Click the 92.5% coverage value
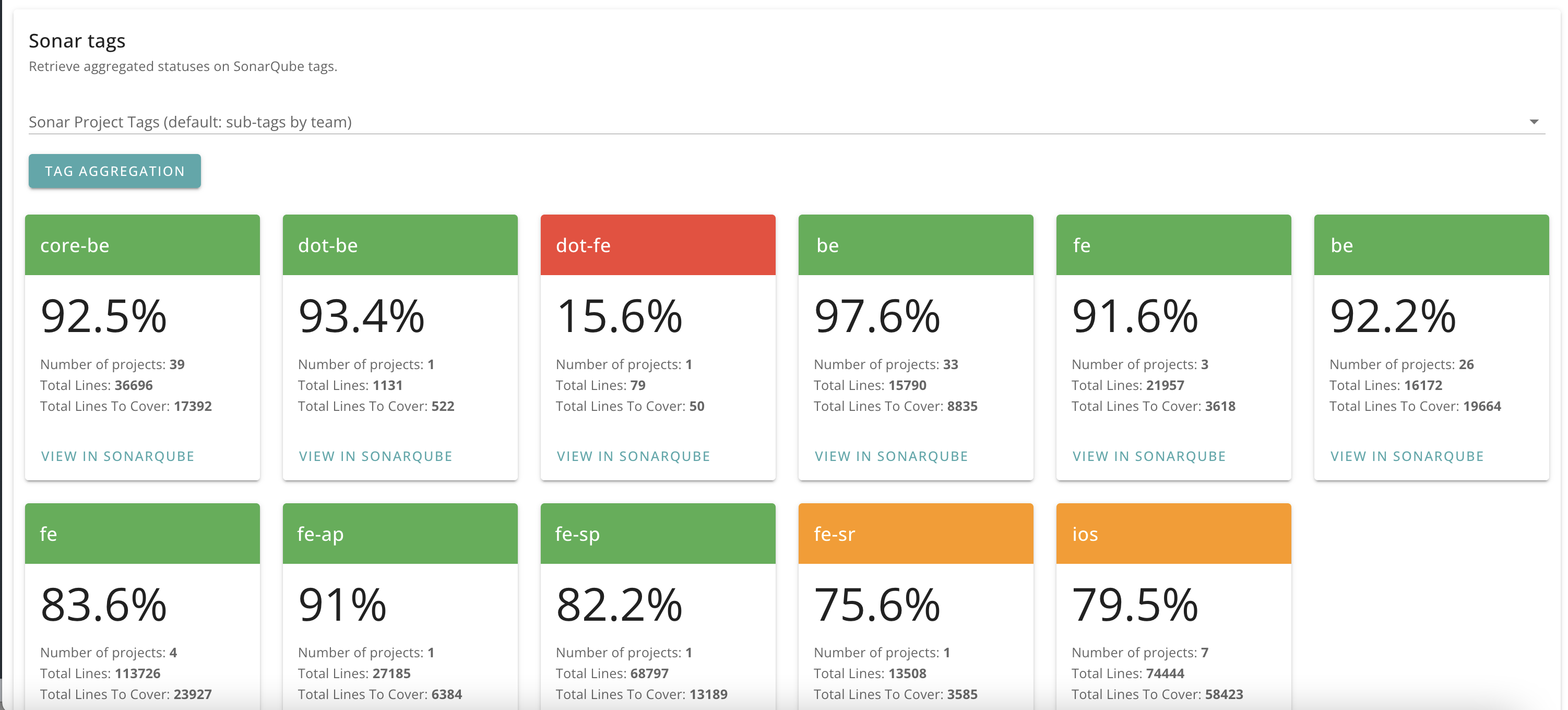1568x710 pixels. pos(103,316)
